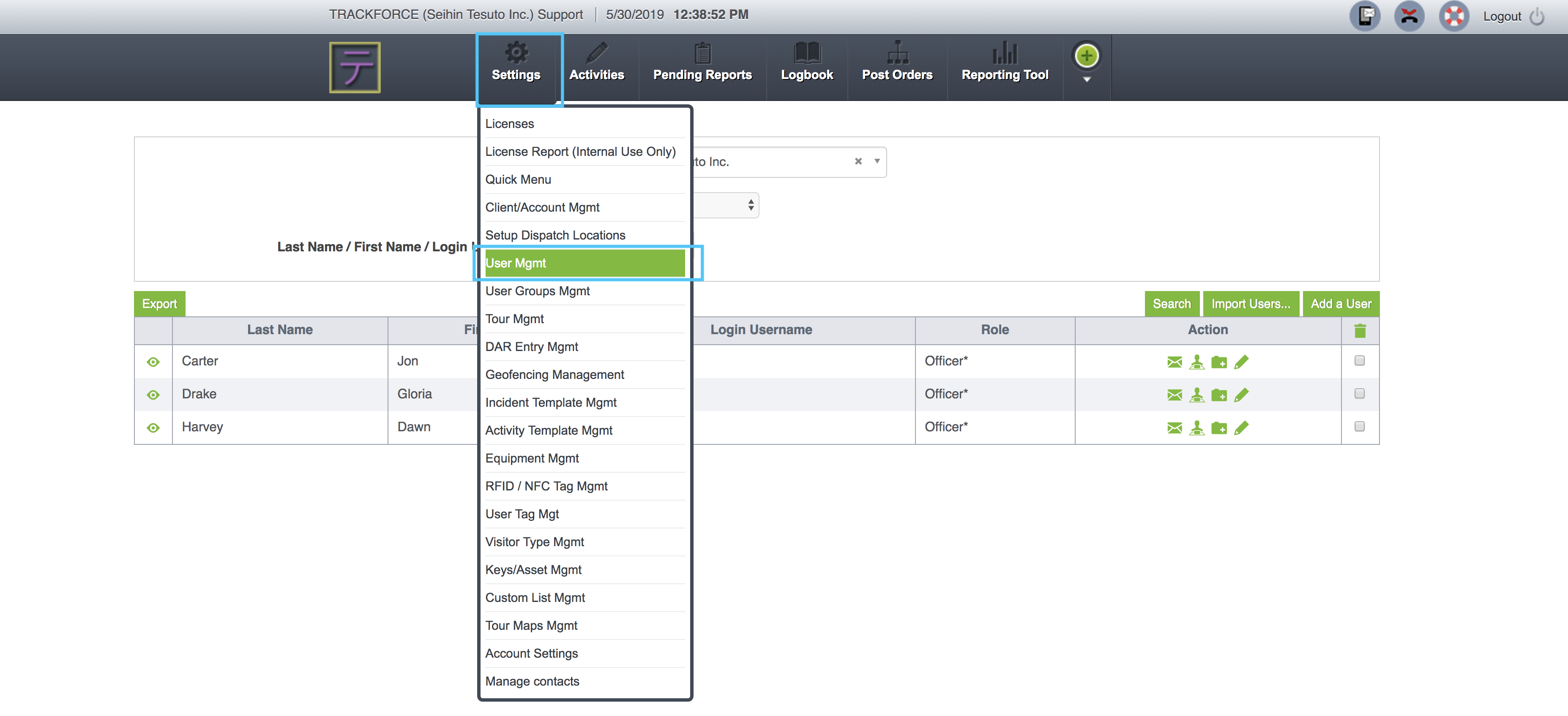Viewport: 1568px width, 716px height.
Task: Click the trash delete icon in table header
Action: 1360,330
